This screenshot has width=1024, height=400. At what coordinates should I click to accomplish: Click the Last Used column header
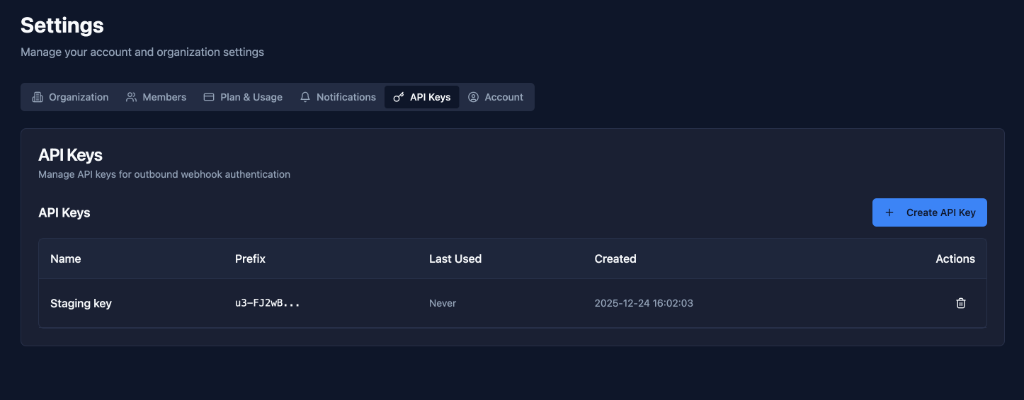pyautogui.click(x=455, y=259)
